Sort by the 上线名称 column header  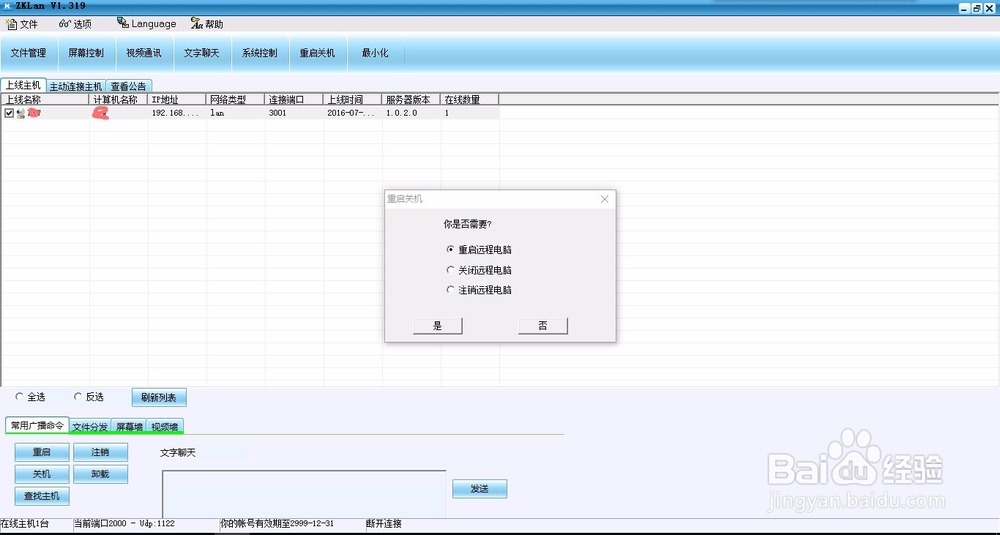point(45,100)
